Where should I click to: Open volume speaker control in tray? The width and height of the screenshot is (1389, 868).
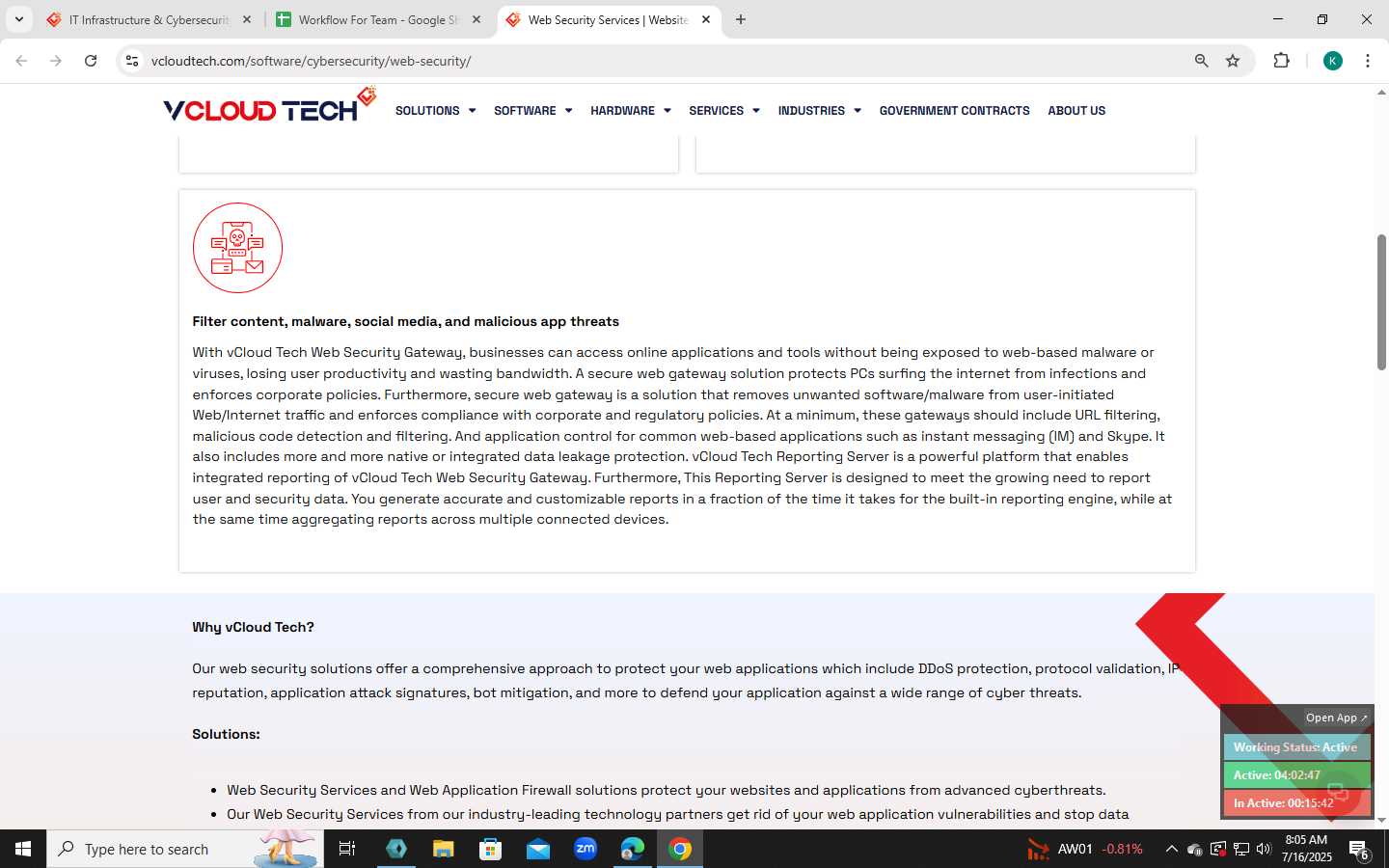point(1264,849)
